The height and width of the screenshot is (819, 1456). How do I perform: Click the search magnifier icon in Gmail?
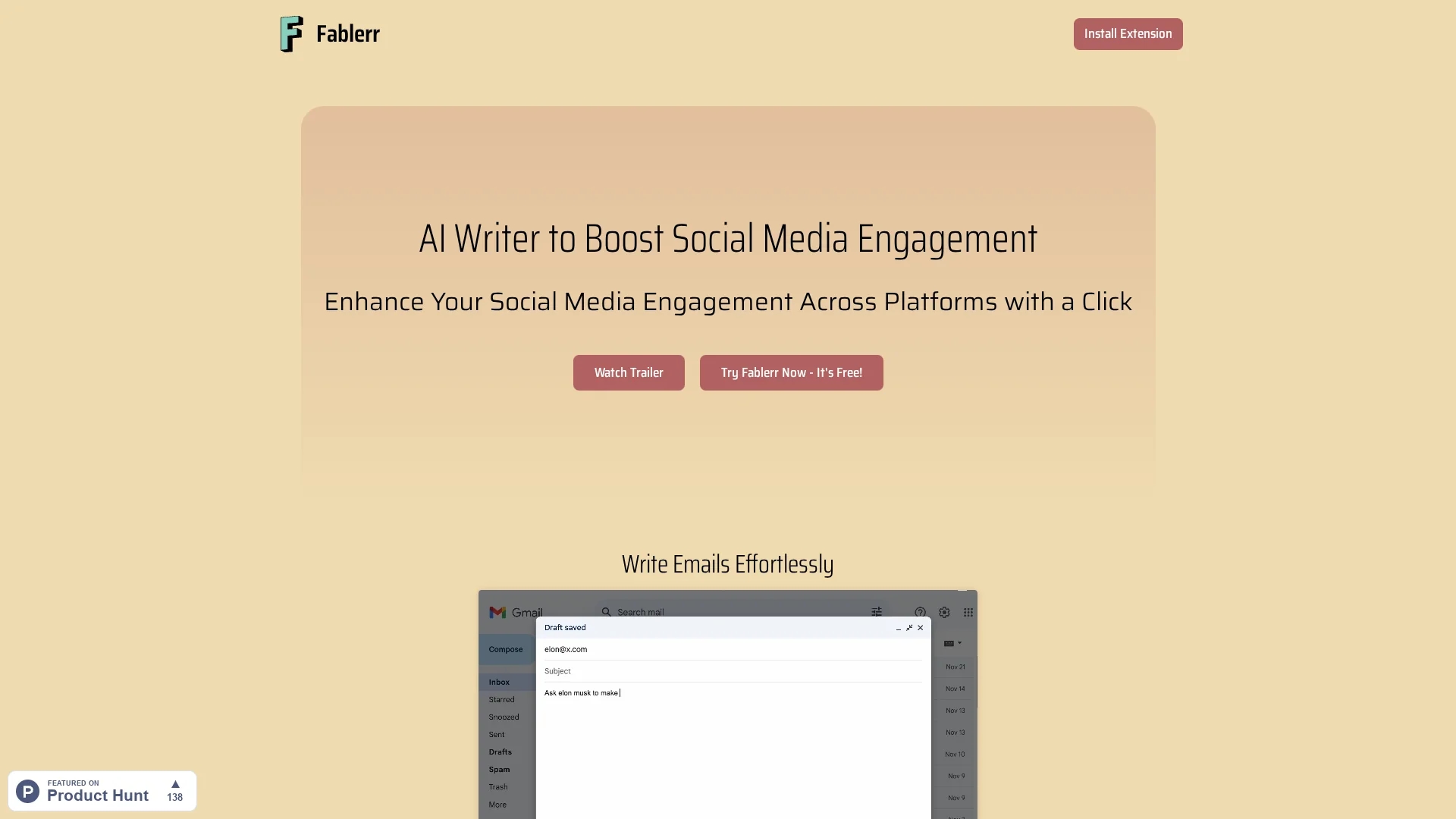point(606,612)
